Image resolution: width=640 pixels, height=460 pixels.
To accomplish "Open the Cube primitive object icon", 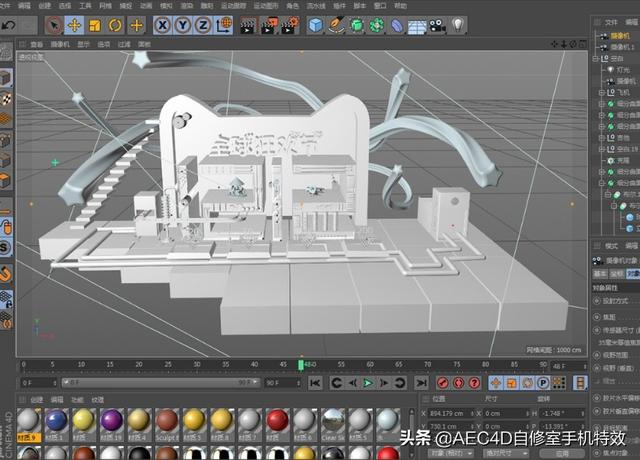I will click(x=315, y=26).
